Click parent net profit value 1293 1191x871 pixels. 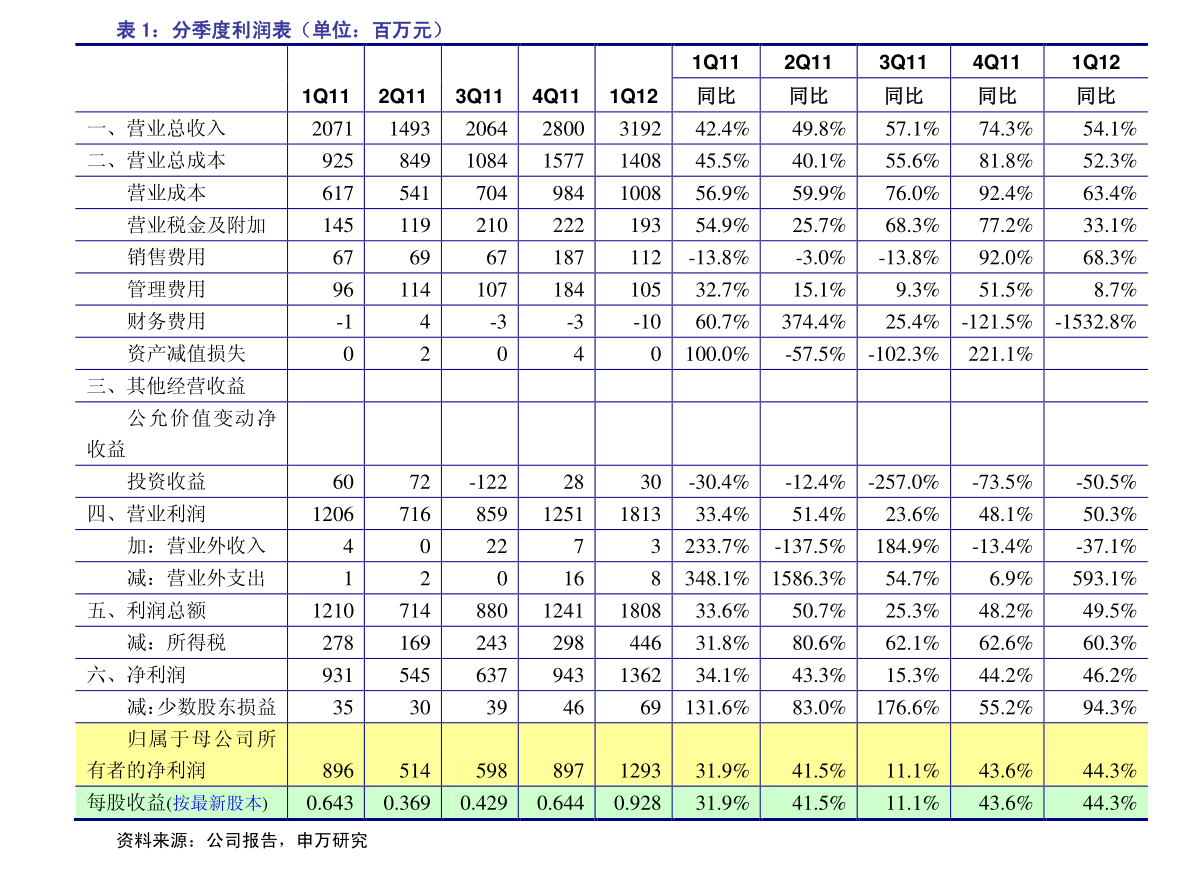pyautogui.click(x=640, y=771)
